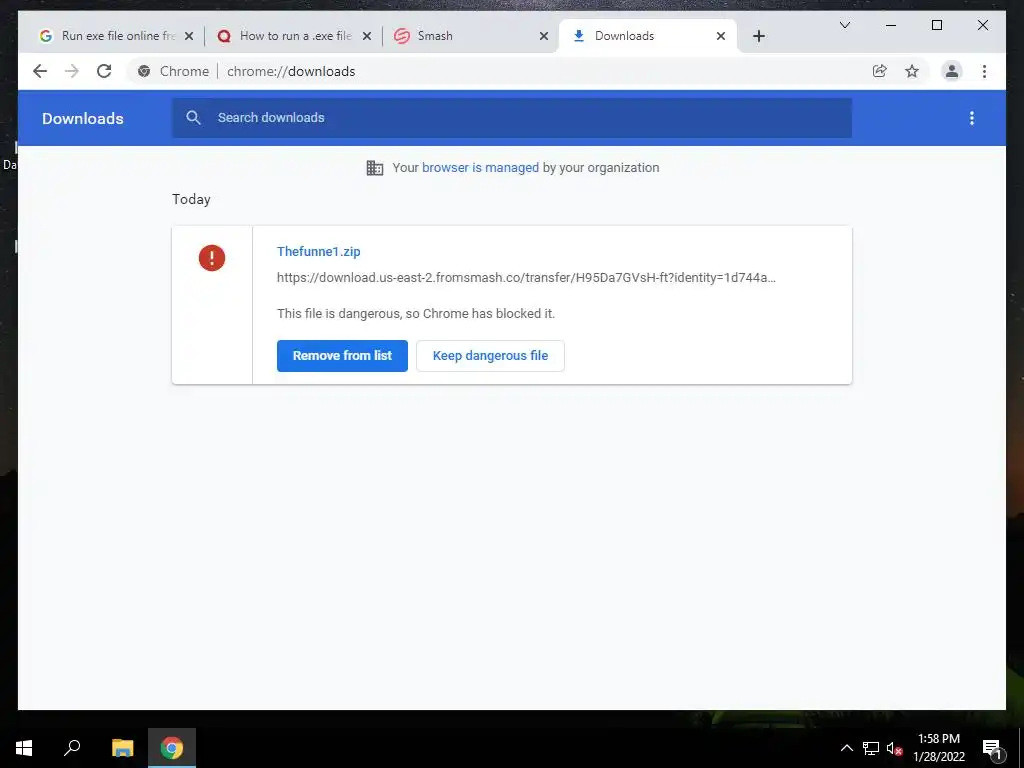
Task: Open Chrome's three-dot main menu
Action: click(984, 71)
